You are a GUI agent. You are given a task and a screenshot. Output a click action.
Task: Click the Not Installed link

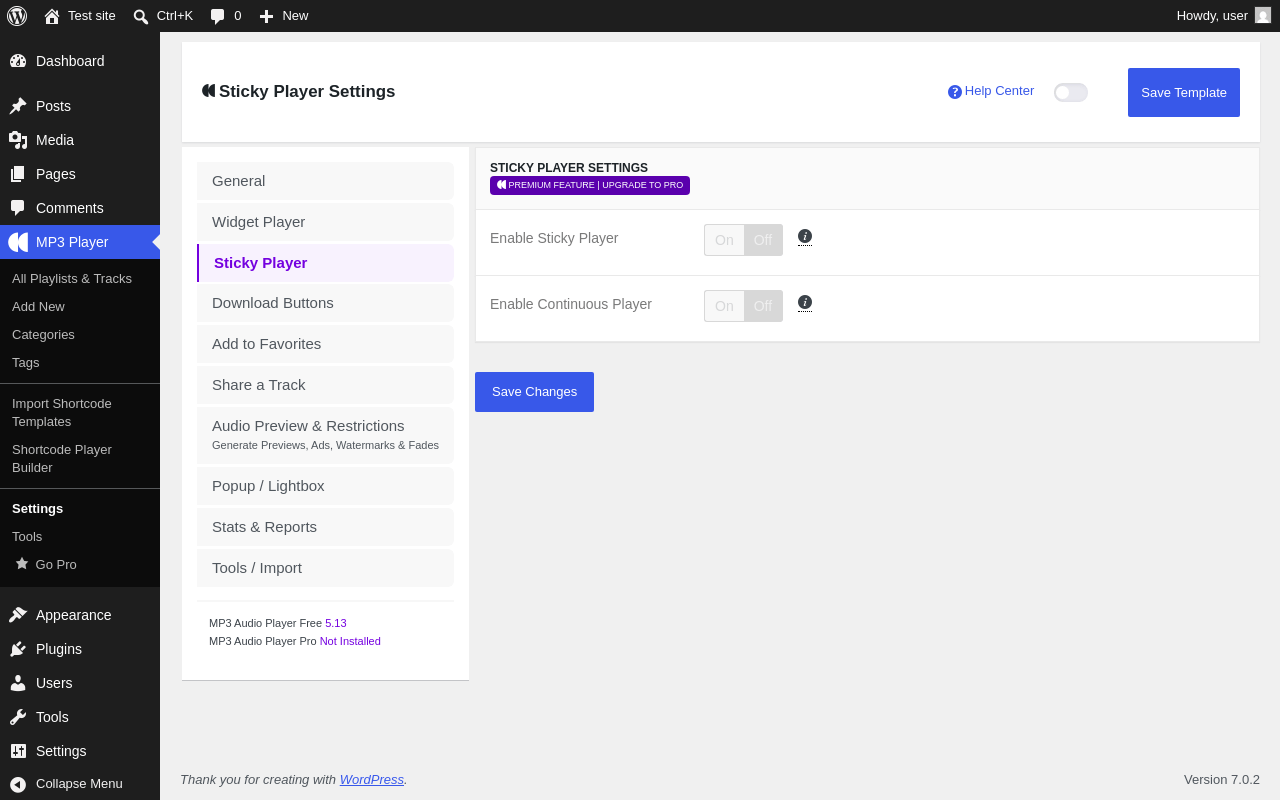pyautogui.click(x=350, y=641)
